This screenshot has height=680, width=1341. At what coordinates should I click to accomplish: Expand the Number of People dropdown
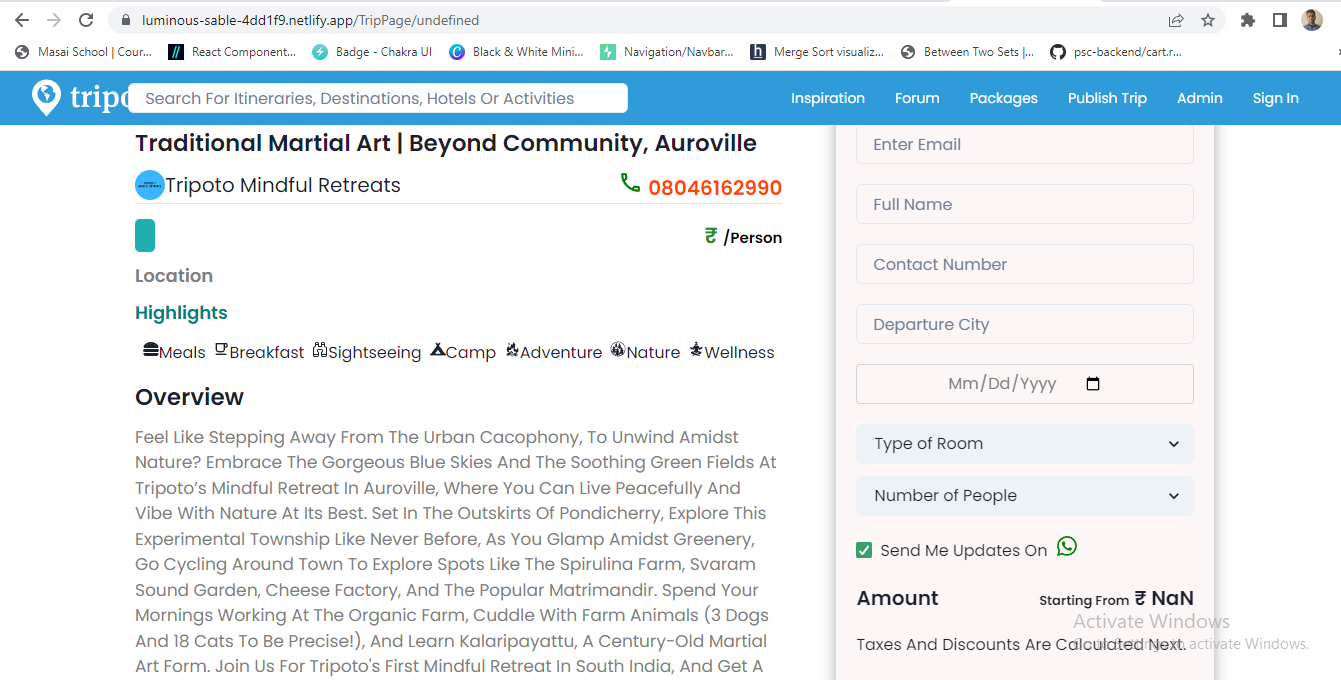(x=1025, y=496)
